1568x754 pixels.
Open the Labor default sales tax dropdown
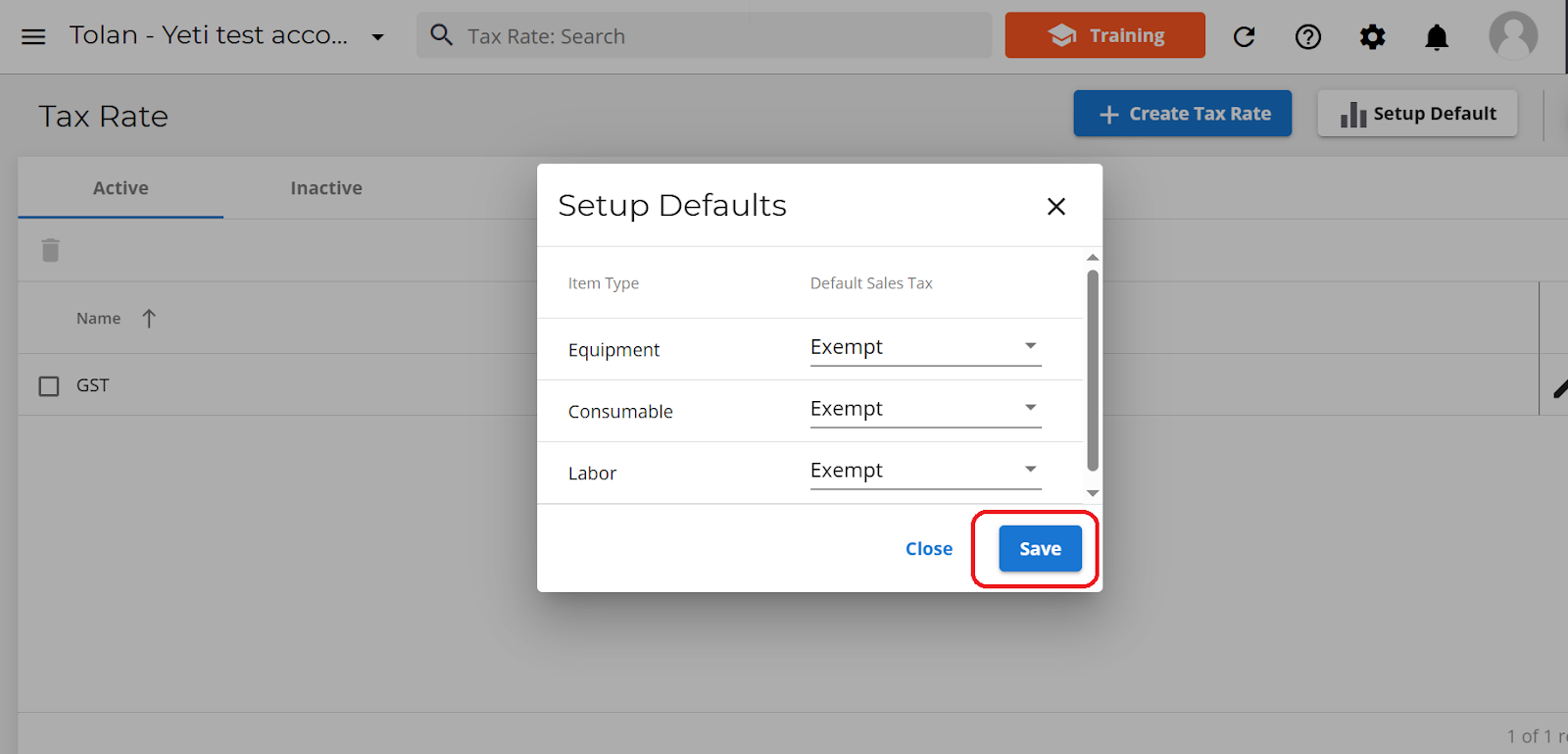[x=925, y=472]
